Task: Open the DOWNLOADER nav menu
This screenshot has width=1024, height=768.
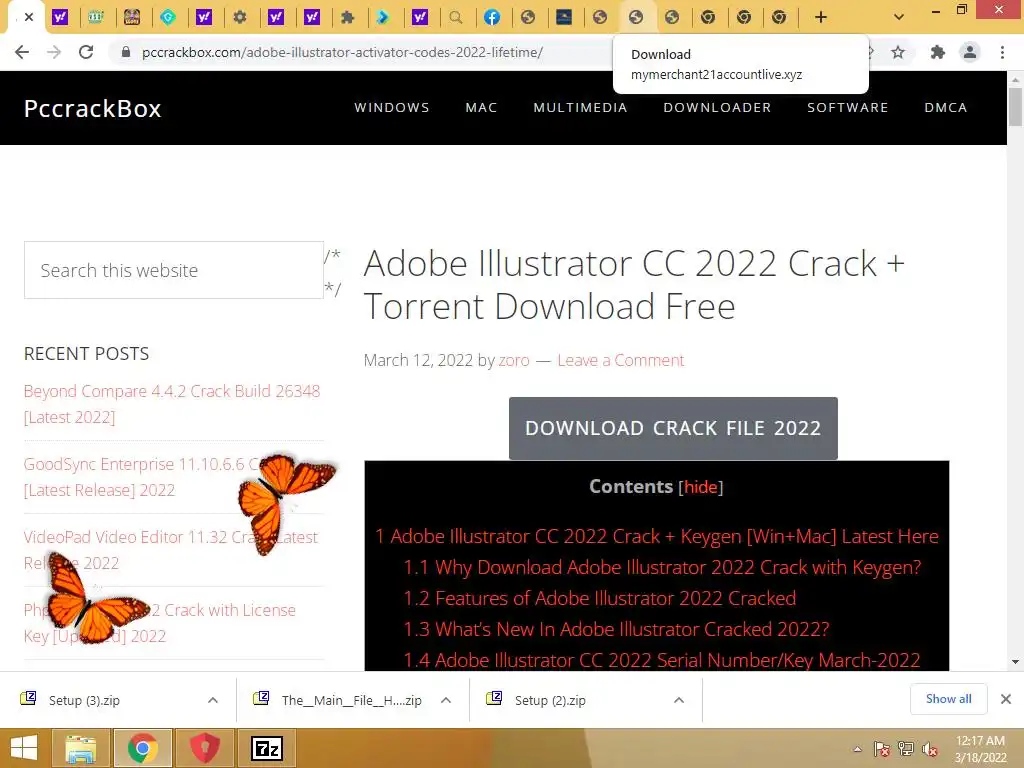Action: point(717,108)
